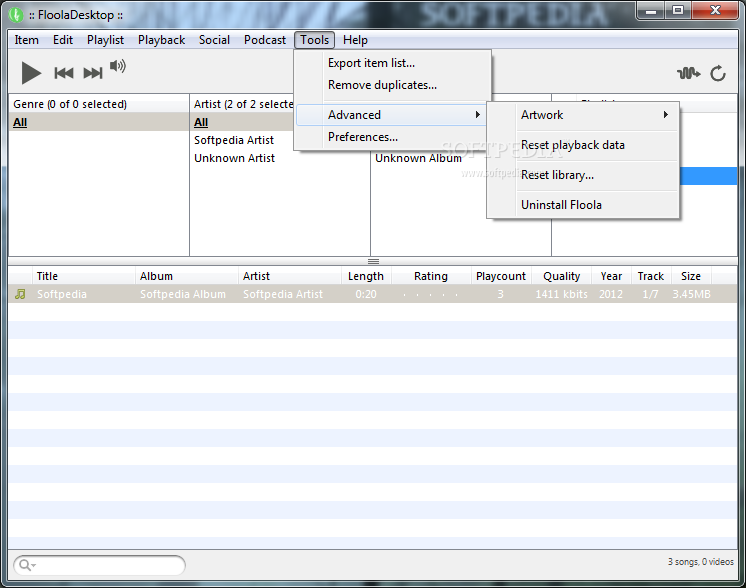Image resolution: width=746 pixels, height=588 pixels.
Task: Sort by the Title column header
Action: (x=83, y=276)
